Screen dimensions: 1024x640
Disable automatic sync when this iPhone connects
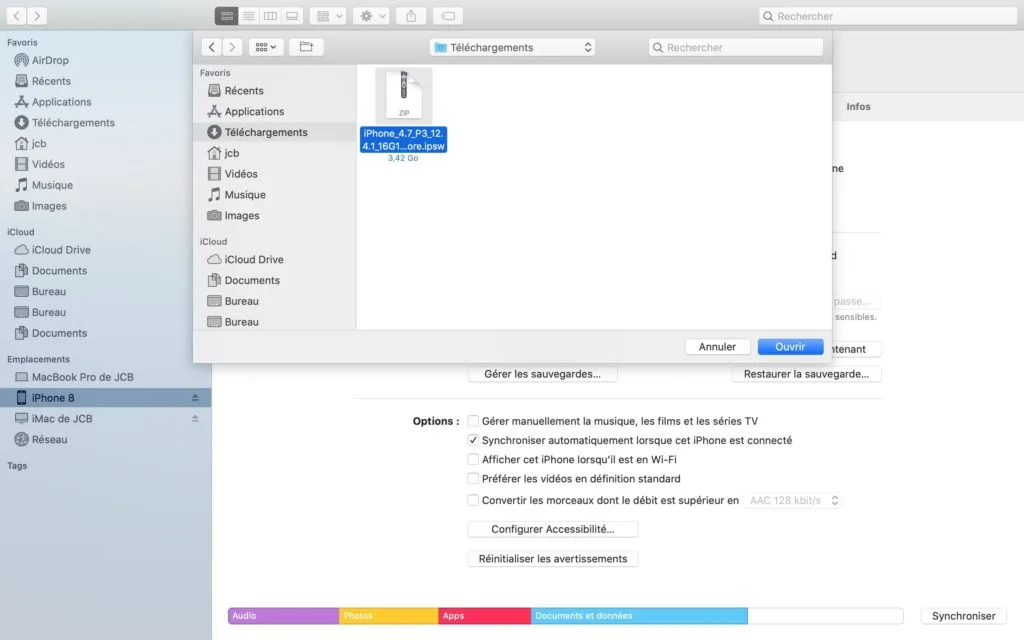(x=472, y=440)
